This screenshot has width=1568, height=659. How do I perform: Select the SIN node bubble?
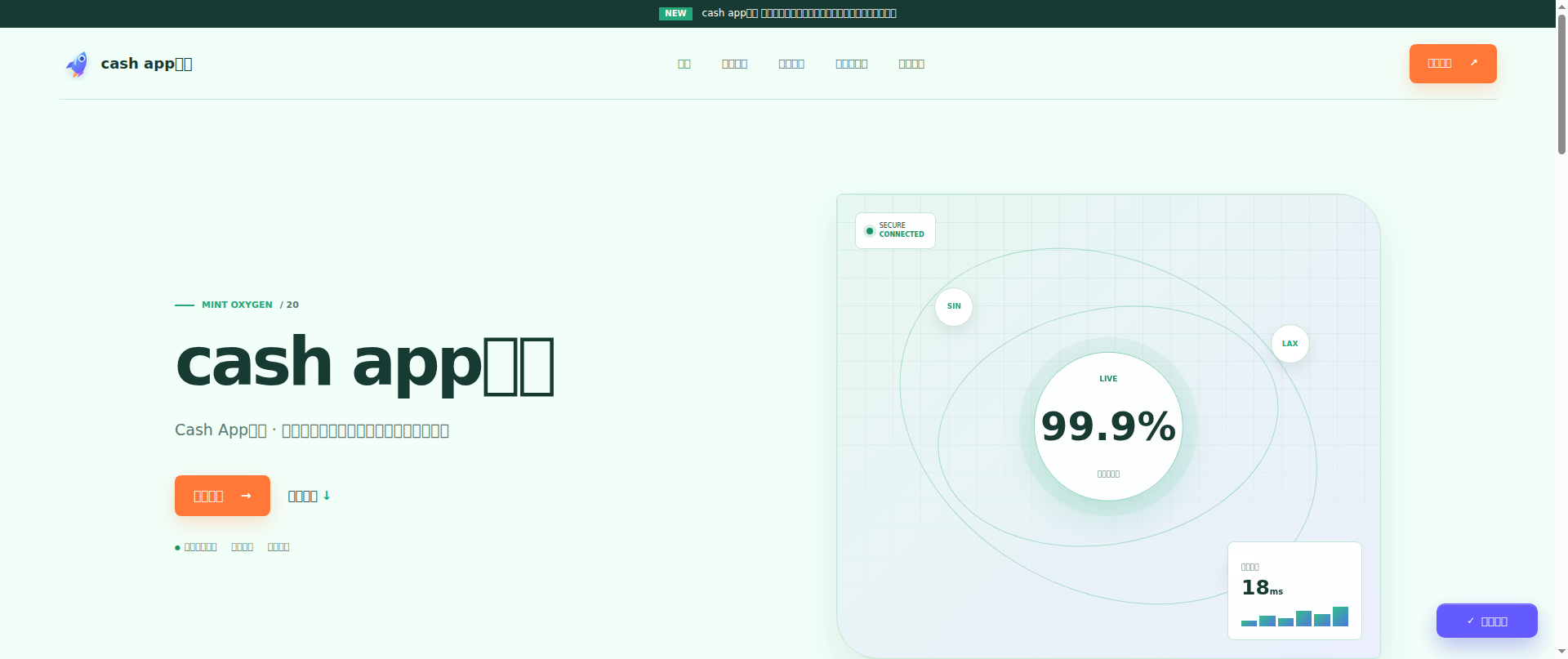pos(954,306)
